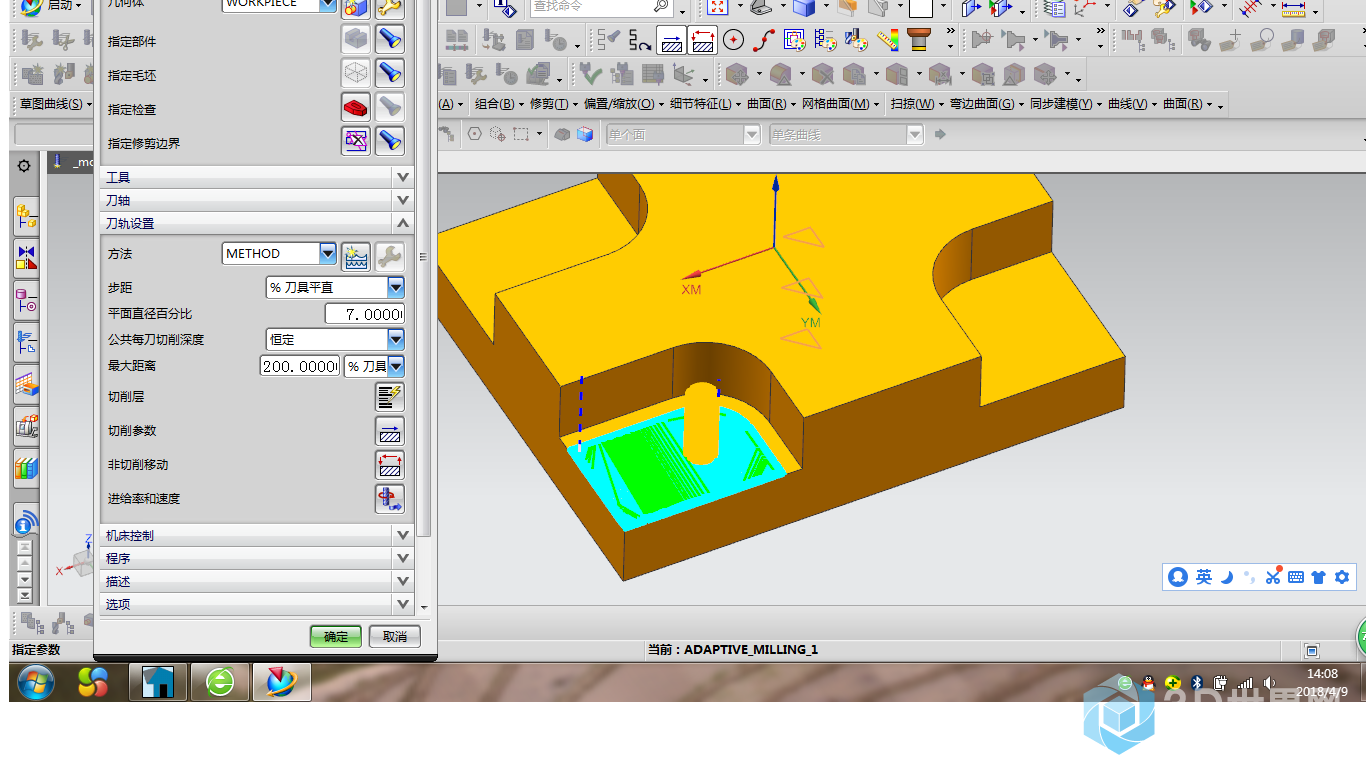Click the create new method icon beside METHOD

[x=356, y=256]
